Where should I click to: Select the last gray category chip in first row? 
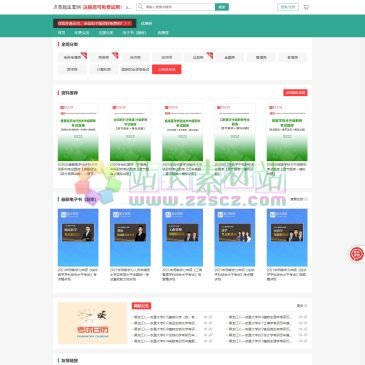pos(293,57)
